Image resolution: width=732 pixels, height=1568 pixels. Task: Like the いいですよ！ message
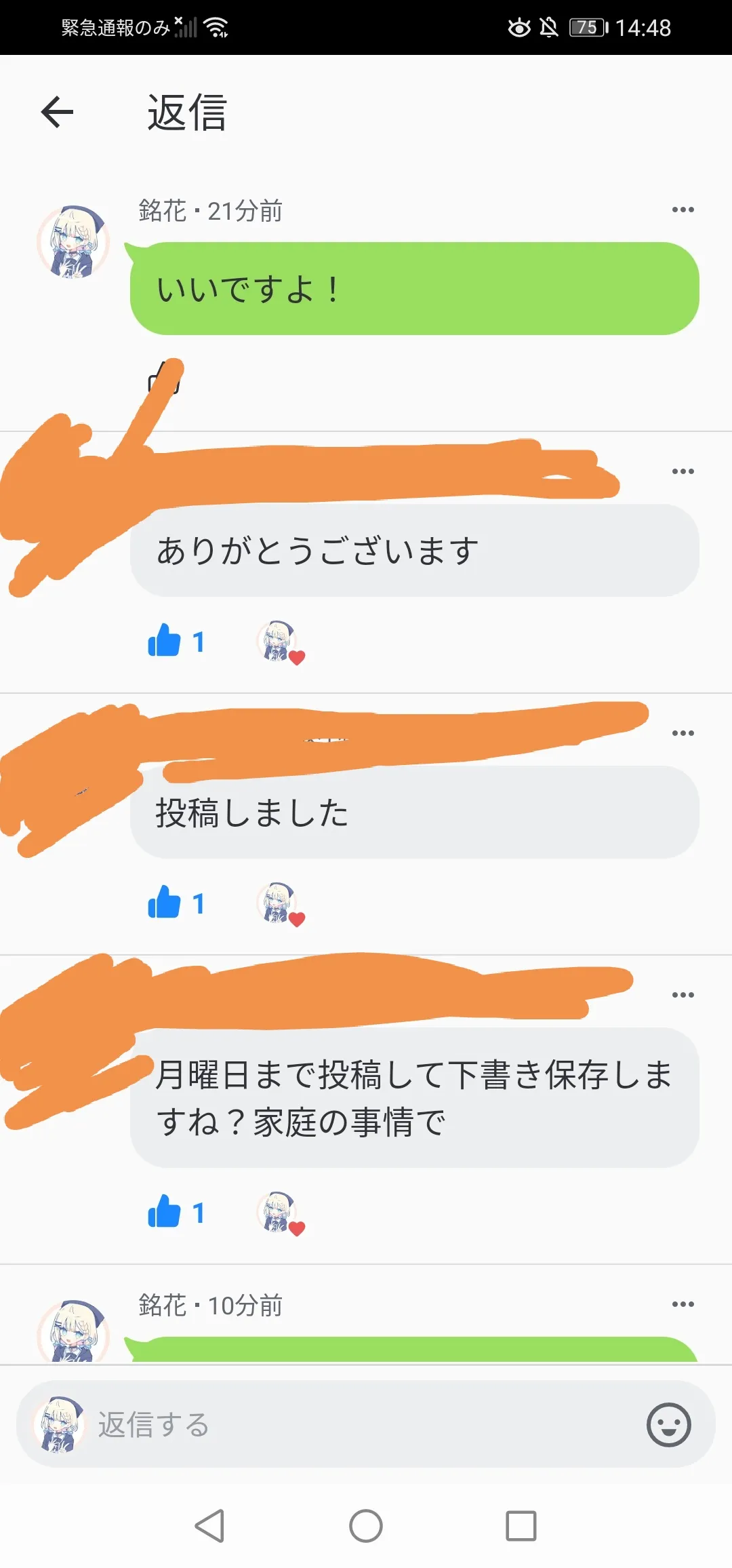[x=165, y=377]
